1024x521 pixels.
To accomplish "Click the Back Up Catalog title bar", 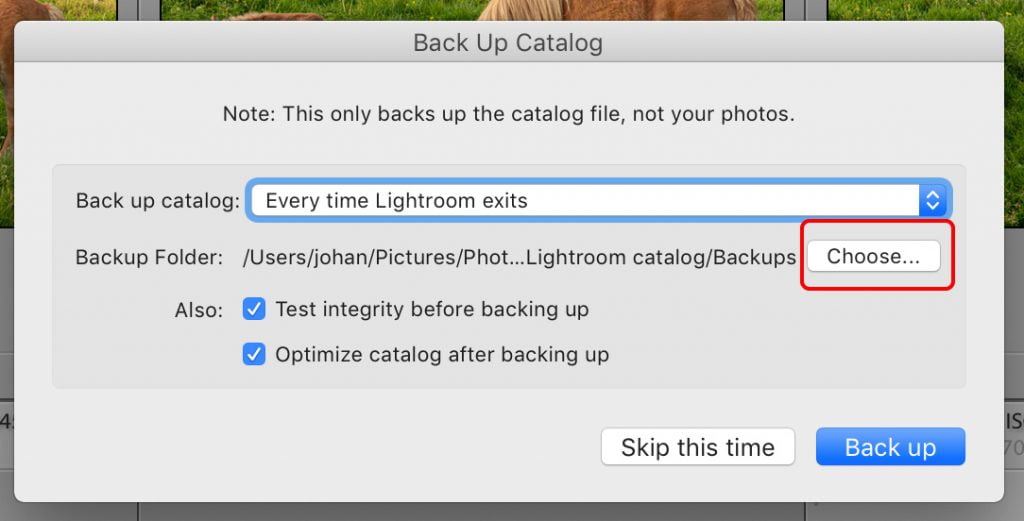I will pos(508,42).
